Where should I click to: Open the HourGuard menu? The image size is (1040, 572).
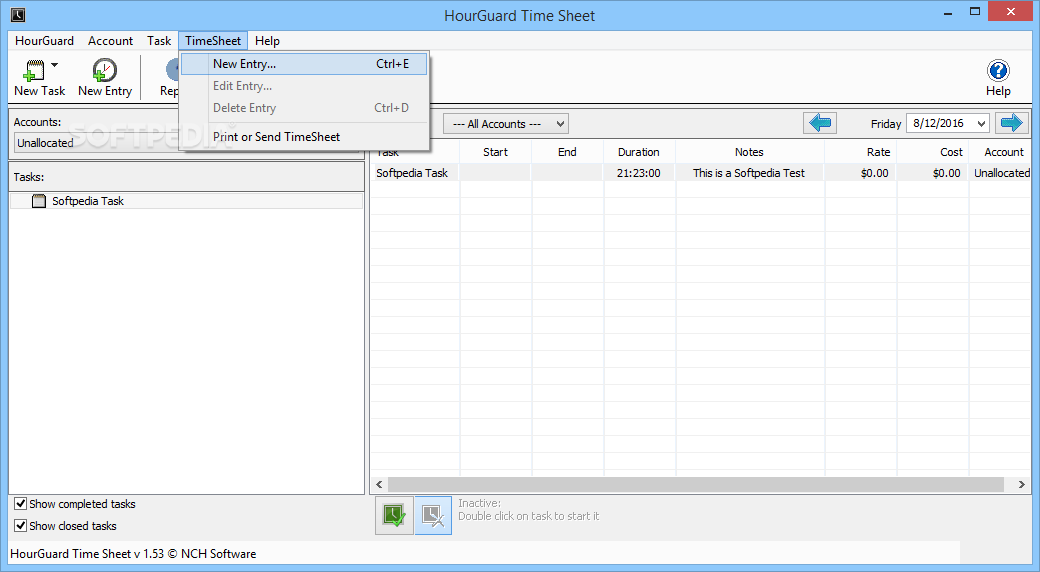click(x=44, y=40)
